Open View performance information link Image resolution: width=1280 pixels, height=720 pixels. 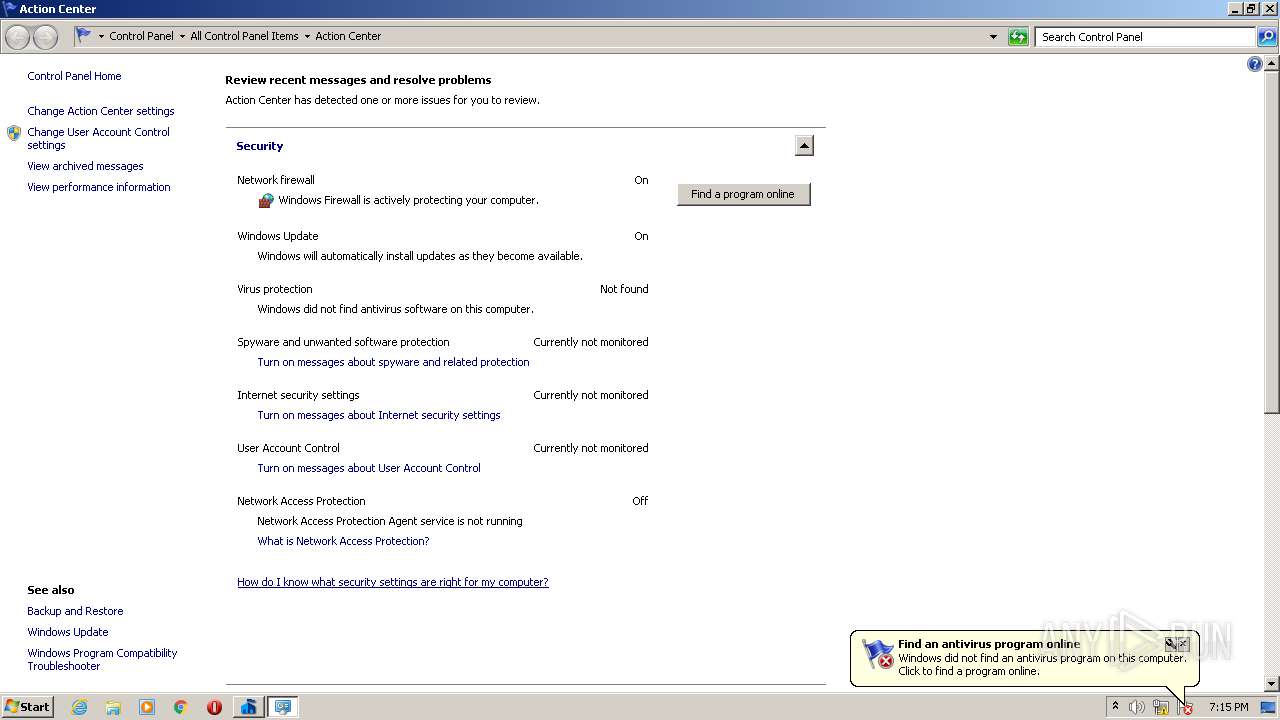tap(99, 187)
